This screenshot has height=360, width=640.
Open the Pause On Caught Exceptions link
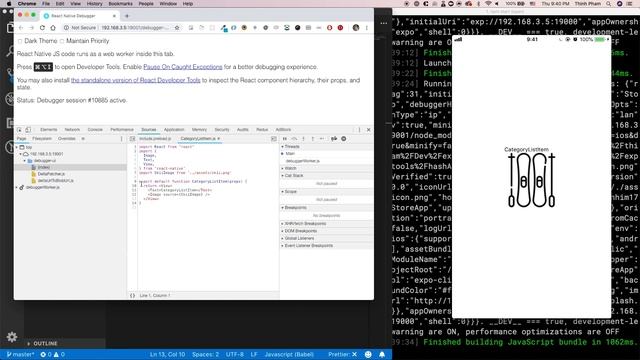click(x=183, y=67)
